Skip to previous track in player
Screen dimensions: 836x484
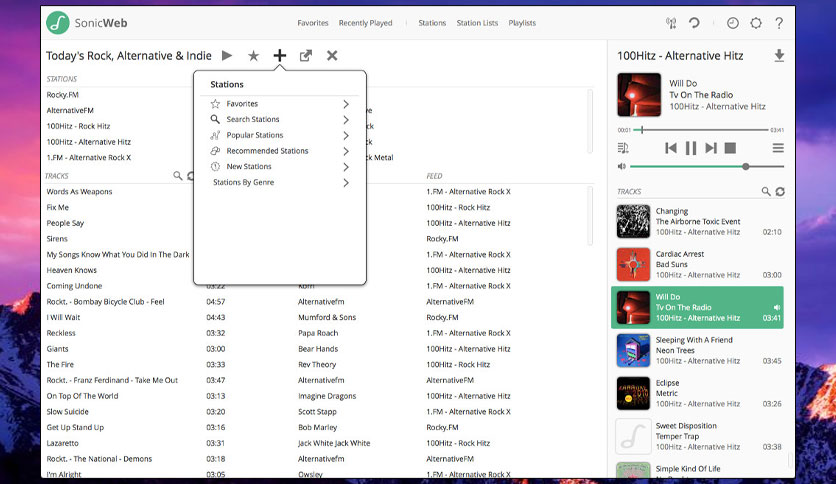671,148
